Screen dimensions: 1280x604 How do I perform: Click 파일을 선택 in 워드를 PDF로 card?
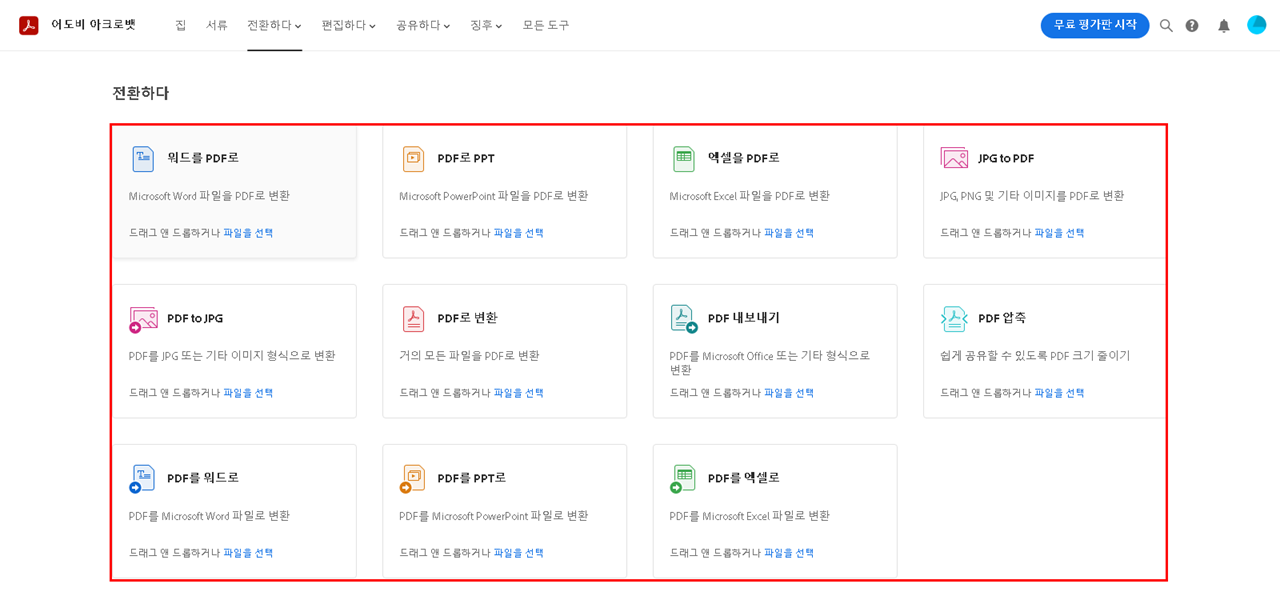pos(248,233)
